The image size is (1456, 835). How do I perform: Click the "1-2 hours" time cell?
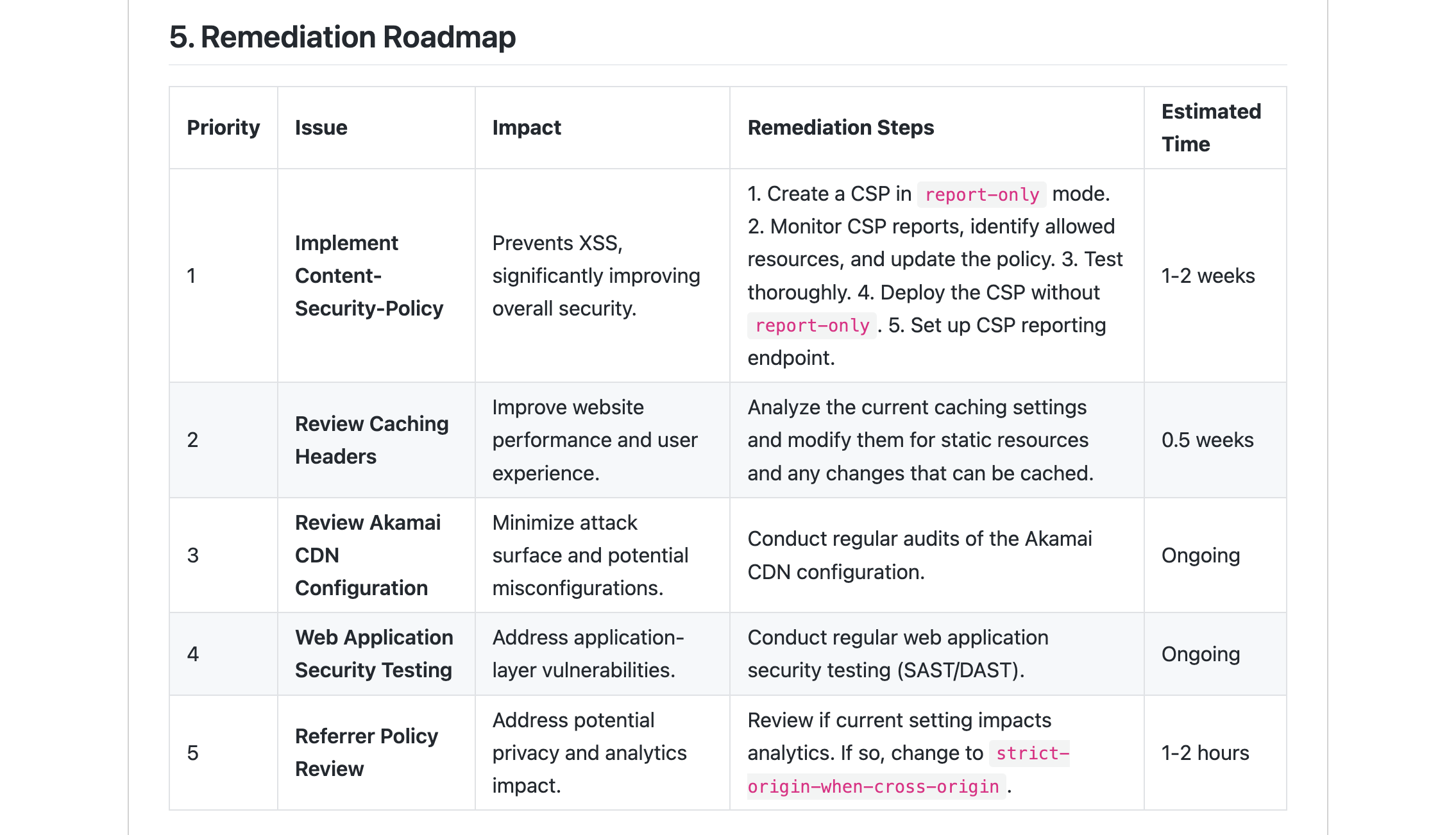click(1205, 752)
